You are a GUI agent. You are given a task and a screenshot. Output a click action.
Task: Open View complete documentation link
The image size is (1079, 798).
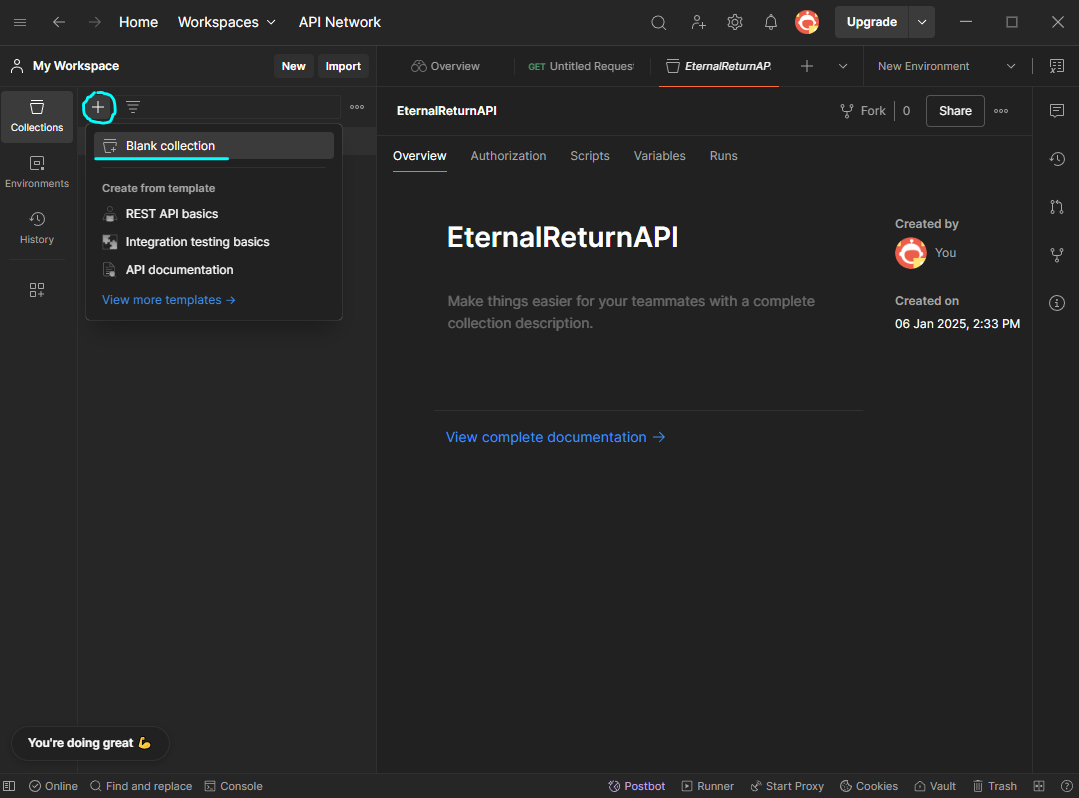click(555, 438)
